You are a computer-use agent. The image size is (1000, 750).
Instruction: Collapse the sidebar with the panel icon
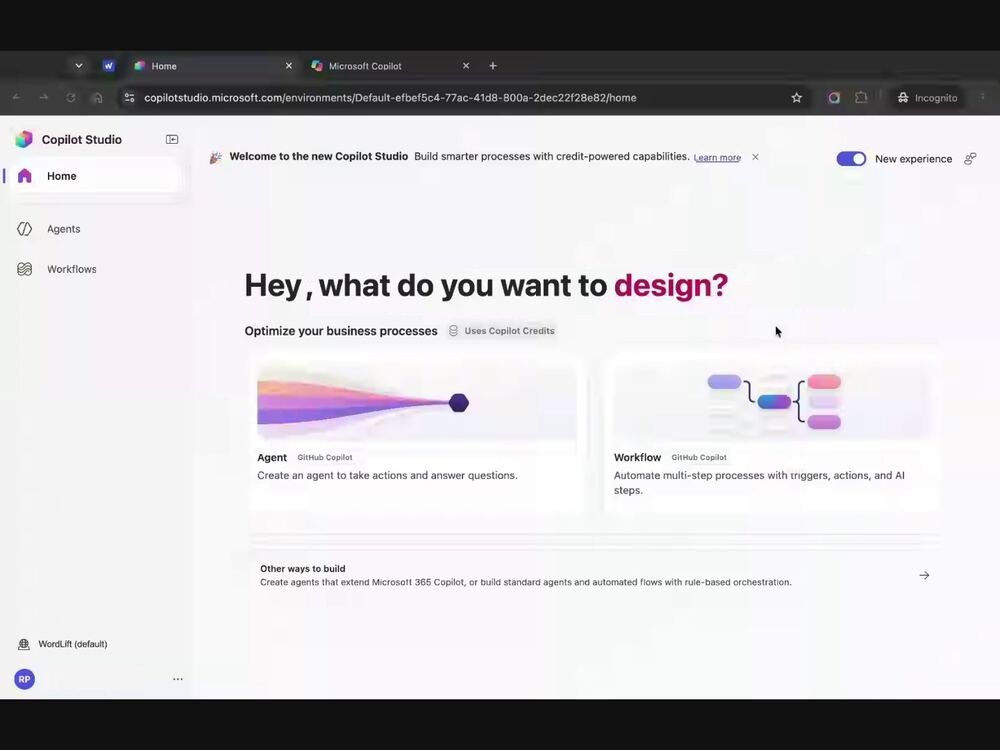172,139
